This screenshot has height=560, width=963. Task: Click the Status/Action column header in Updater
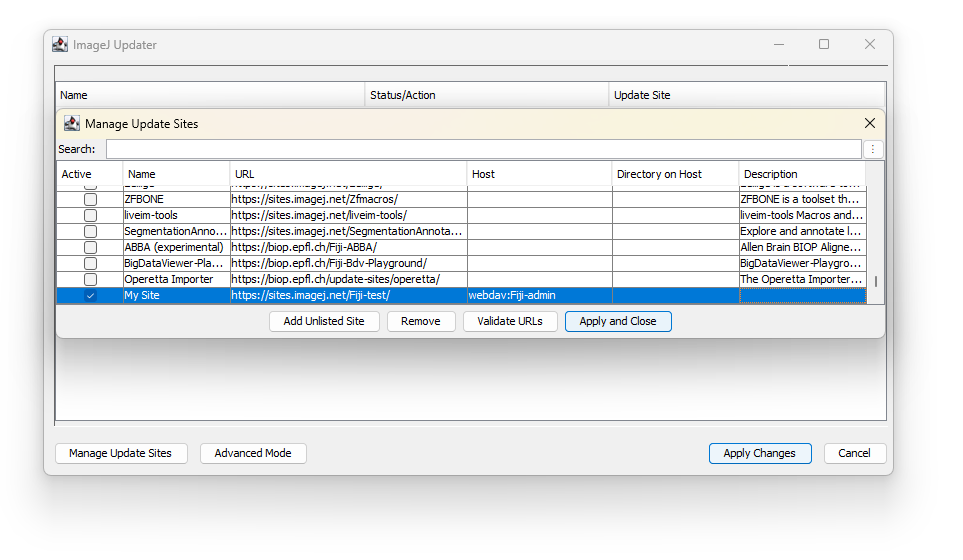(x=486, y=95)
